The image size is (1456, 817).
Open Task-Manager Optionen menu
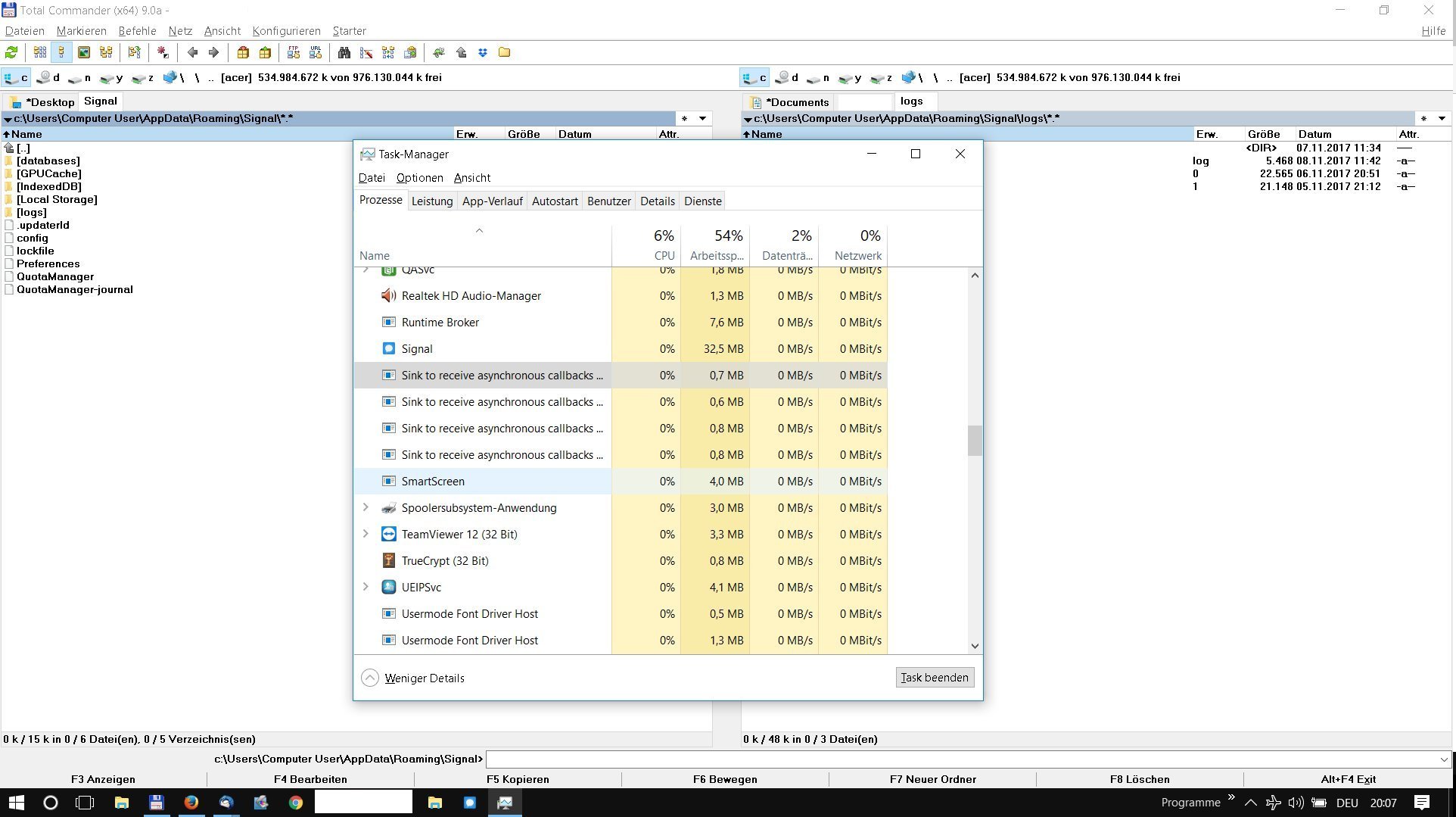tap(419, 178)
